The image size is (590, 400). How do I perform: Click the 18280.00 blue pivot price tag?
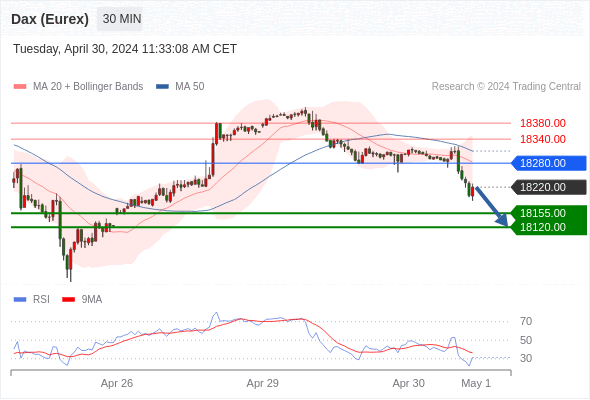click(x=549, y=163)
